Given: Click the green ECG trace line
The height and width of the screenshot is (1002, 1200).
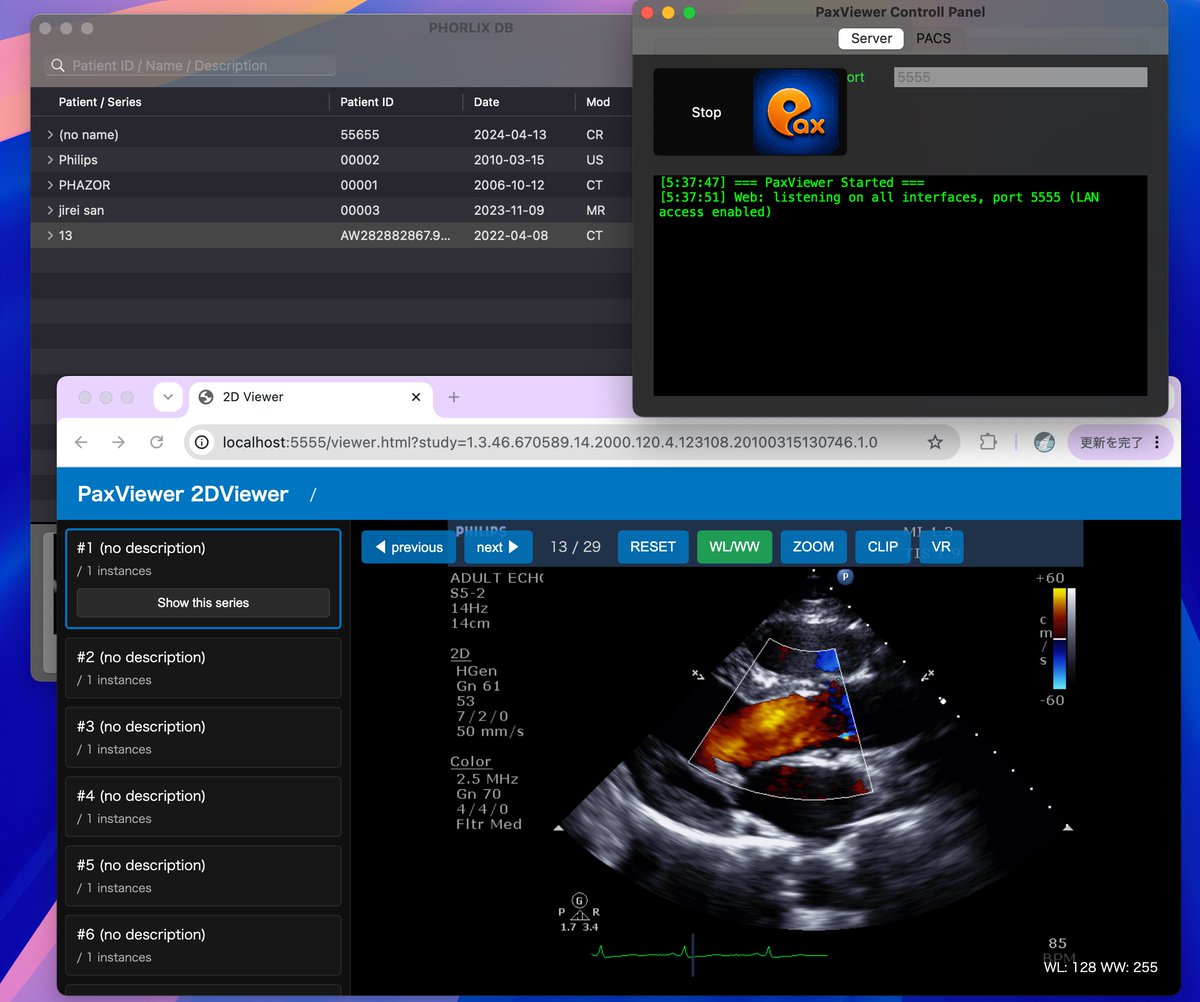Looking at the screenshot, I should (x=710, y=953).
